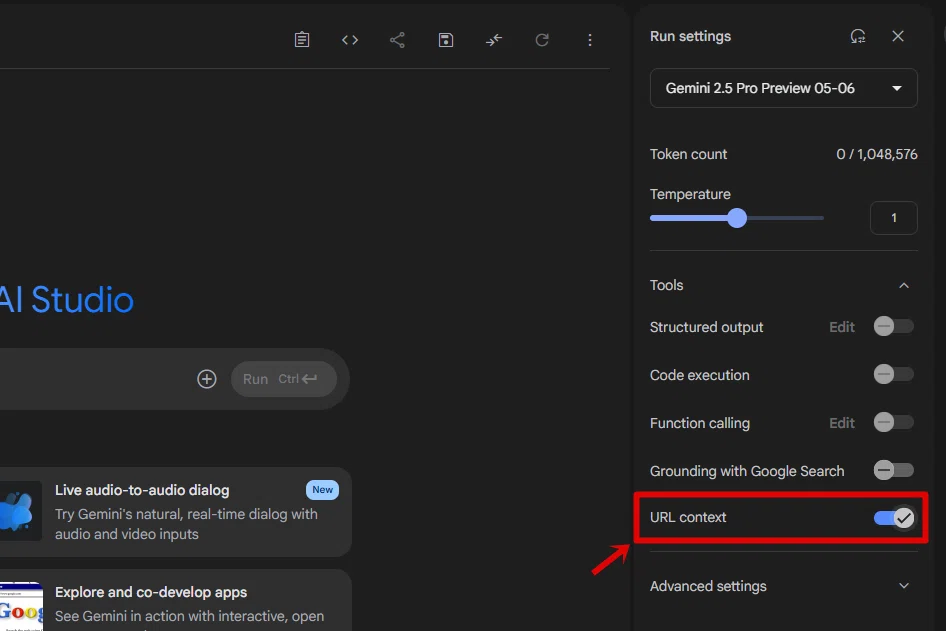The width and height of the screenshot is (946, 631).
Task: Open Live audio-to-audio dialog card
Action: pyautogui.click(x=176, y=512)
